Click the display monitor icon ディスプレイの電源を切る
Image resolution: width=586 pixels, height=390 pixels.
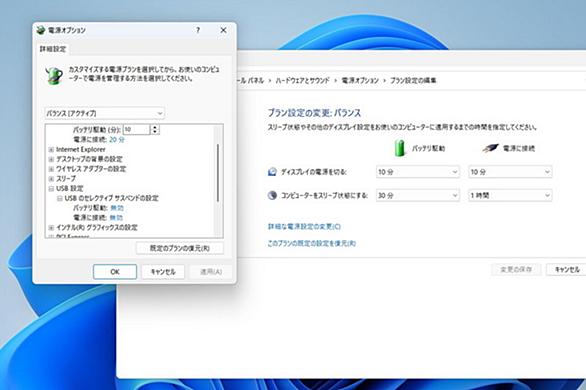[272, 172]
